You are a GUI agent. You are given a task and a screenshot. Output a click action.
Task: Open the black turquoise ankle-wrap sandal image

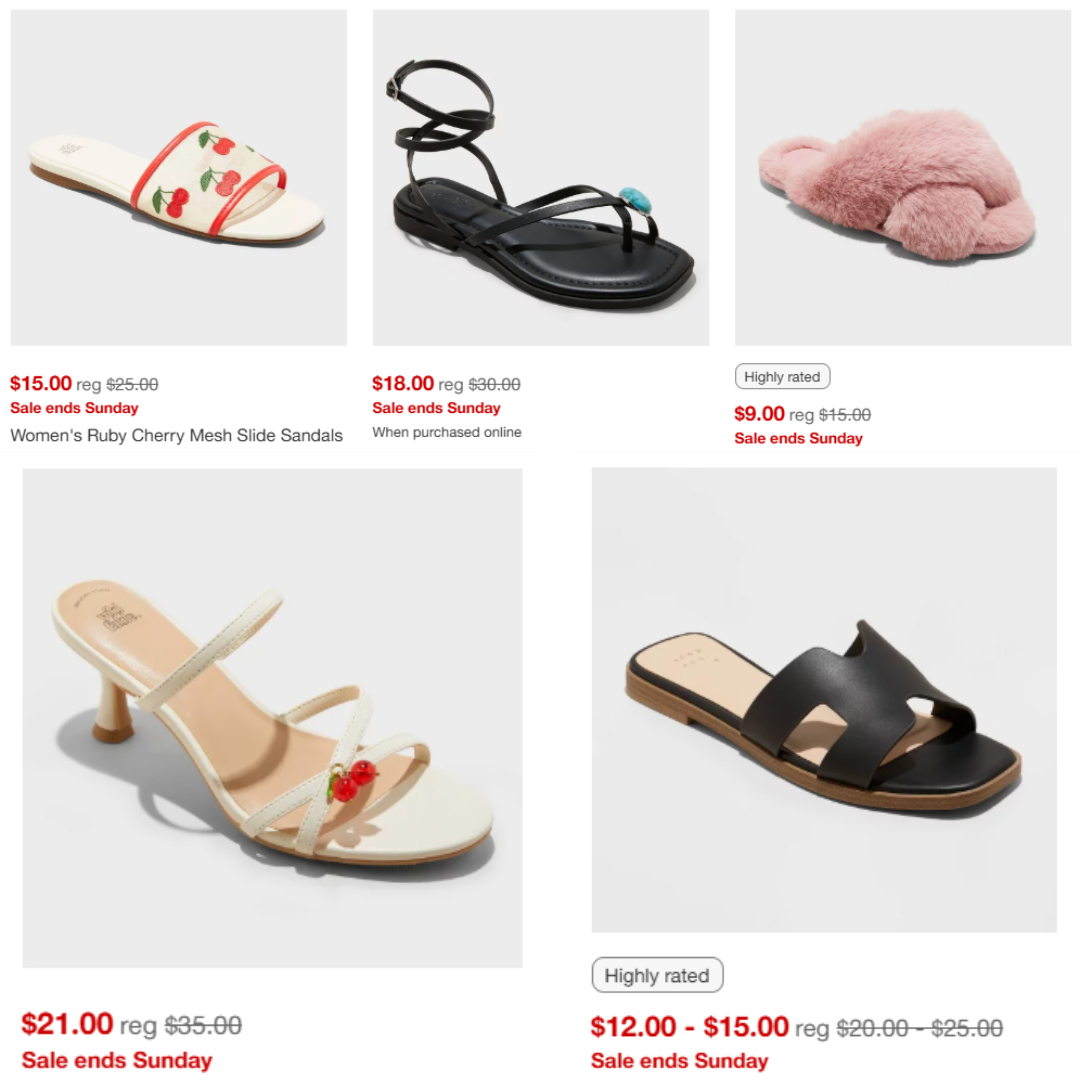point(541,178)
